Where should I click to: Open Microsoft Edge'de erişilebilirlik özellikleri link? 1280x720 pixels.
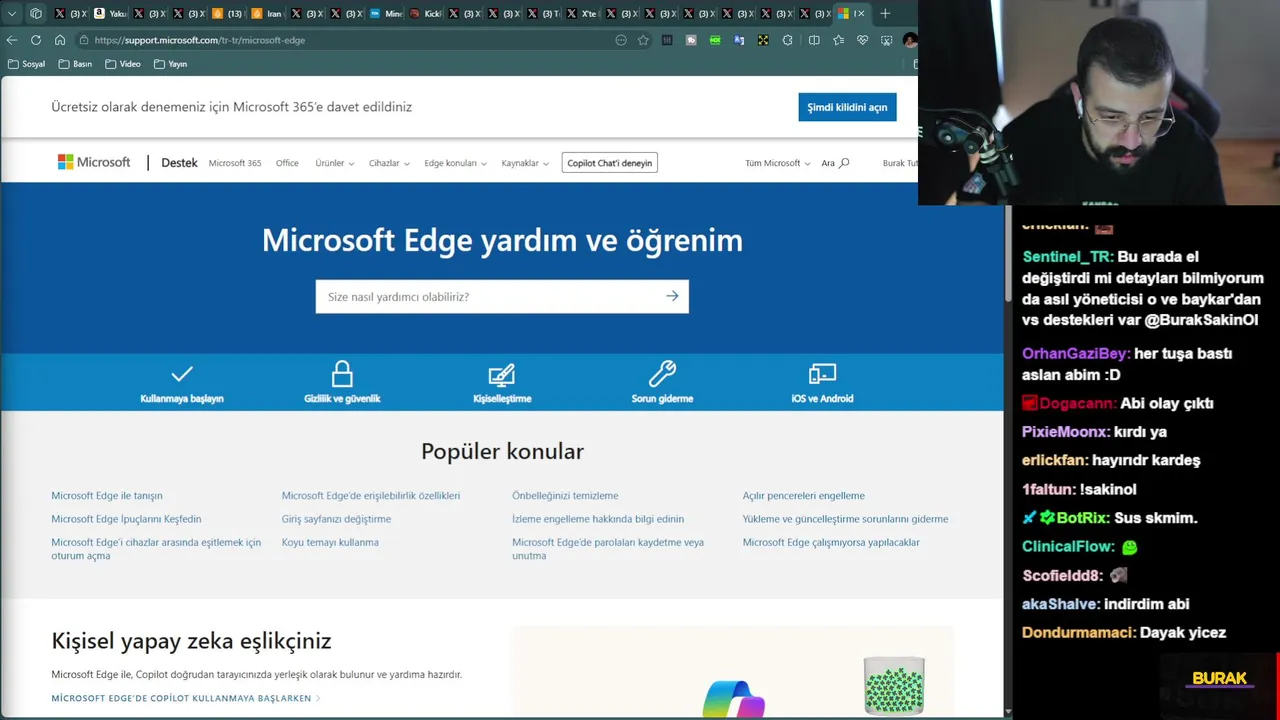[371, 495]
